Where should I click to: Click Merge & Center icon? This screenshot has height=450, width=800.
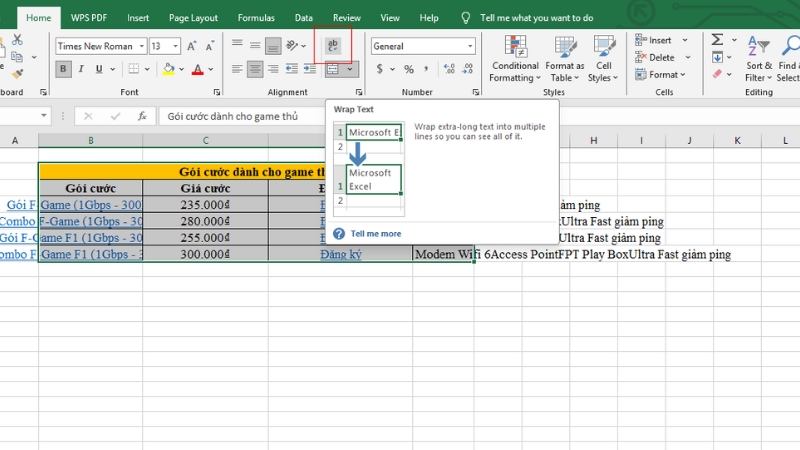click(334, 69)
